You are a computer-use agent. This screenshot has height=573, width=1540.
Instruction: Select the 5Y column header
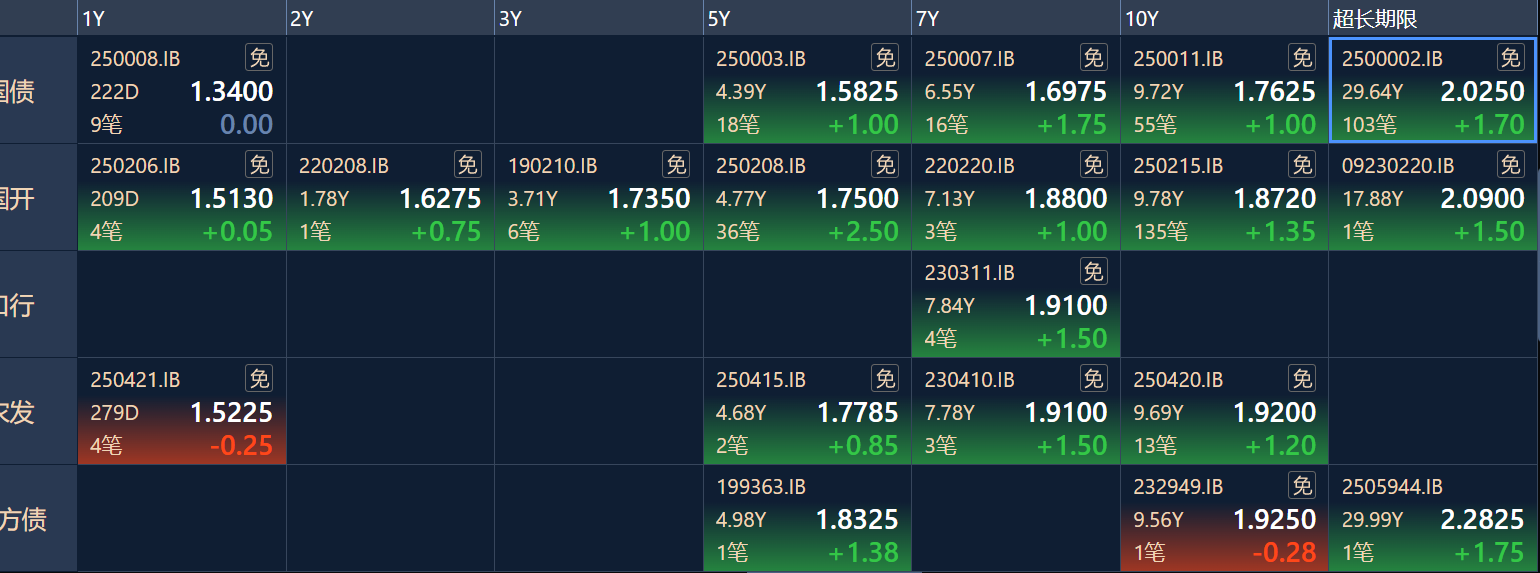tap(807, 19)
